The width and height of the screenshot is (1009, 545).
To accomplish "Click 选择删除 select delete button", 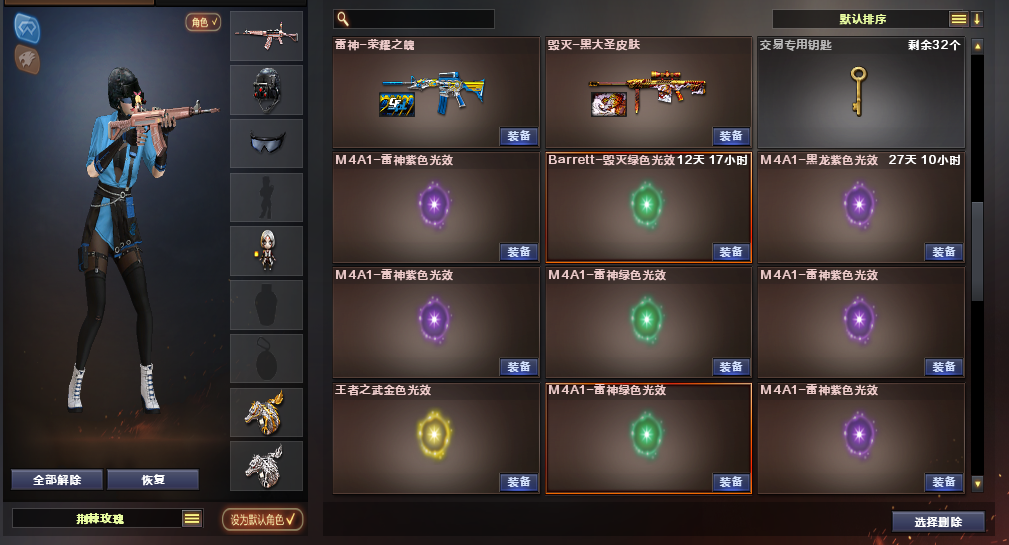I will coord(938,522).
